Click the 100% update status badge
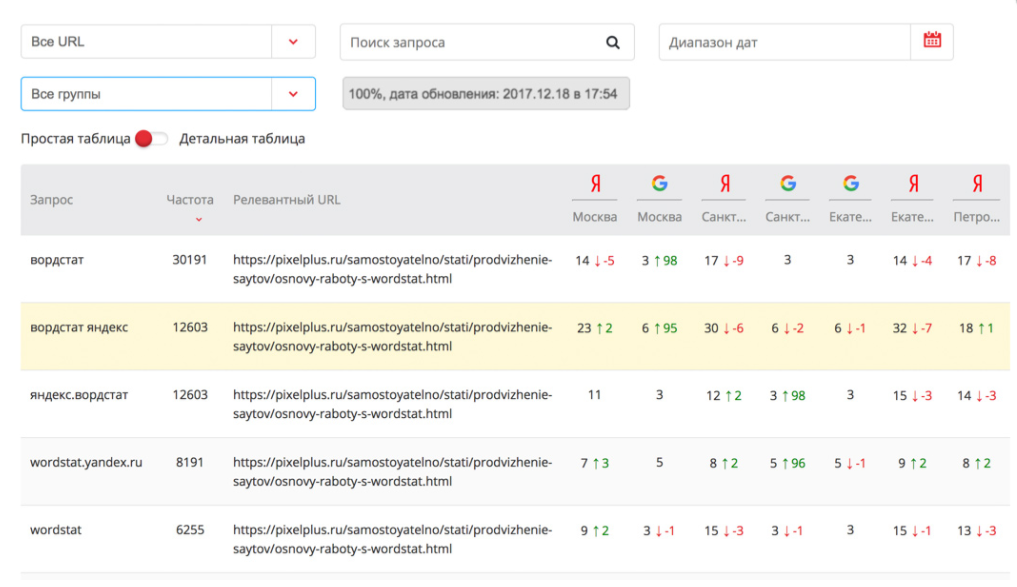 coord(486,94)
